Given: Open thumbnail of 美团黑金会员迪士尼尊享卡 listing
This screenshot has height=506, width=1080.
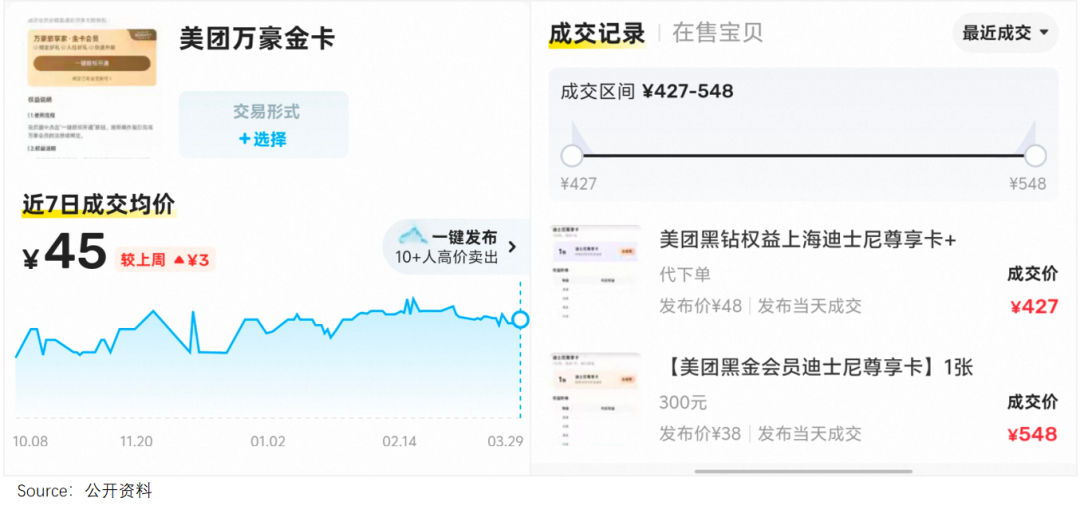Looking at the screenshot, I should (x=596, y=398).
